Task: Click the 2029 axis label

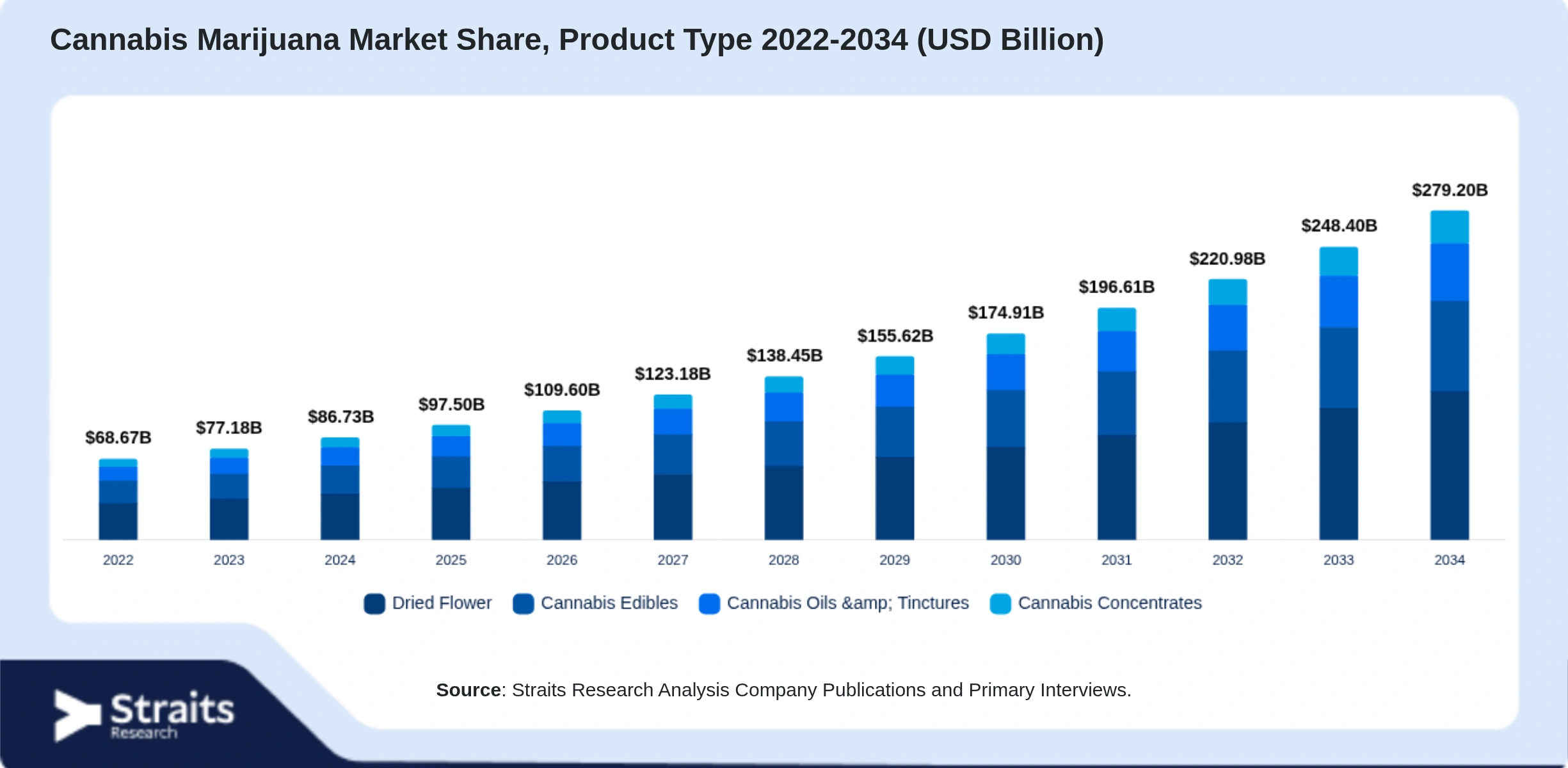Action: (895, 560)
